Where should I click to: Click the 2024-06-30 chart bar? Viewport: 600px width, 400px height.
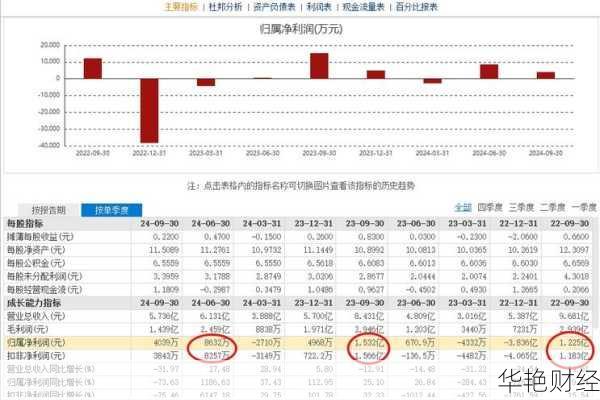pyautogui.click(x=489, y=72)
